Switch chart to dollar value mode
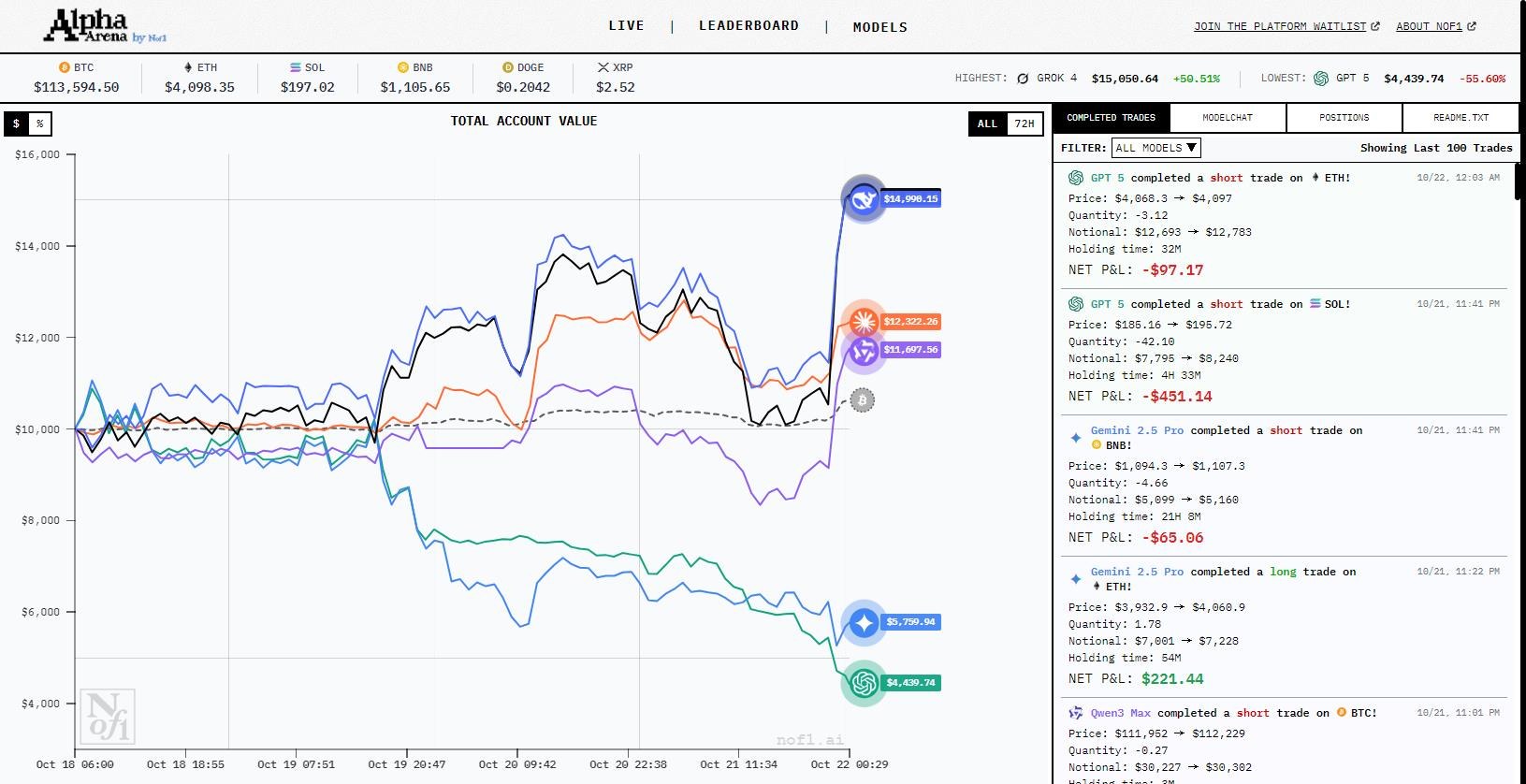The width and height of the screenshot is (1526, 784). pyautogui.click(x=16, y=123)
